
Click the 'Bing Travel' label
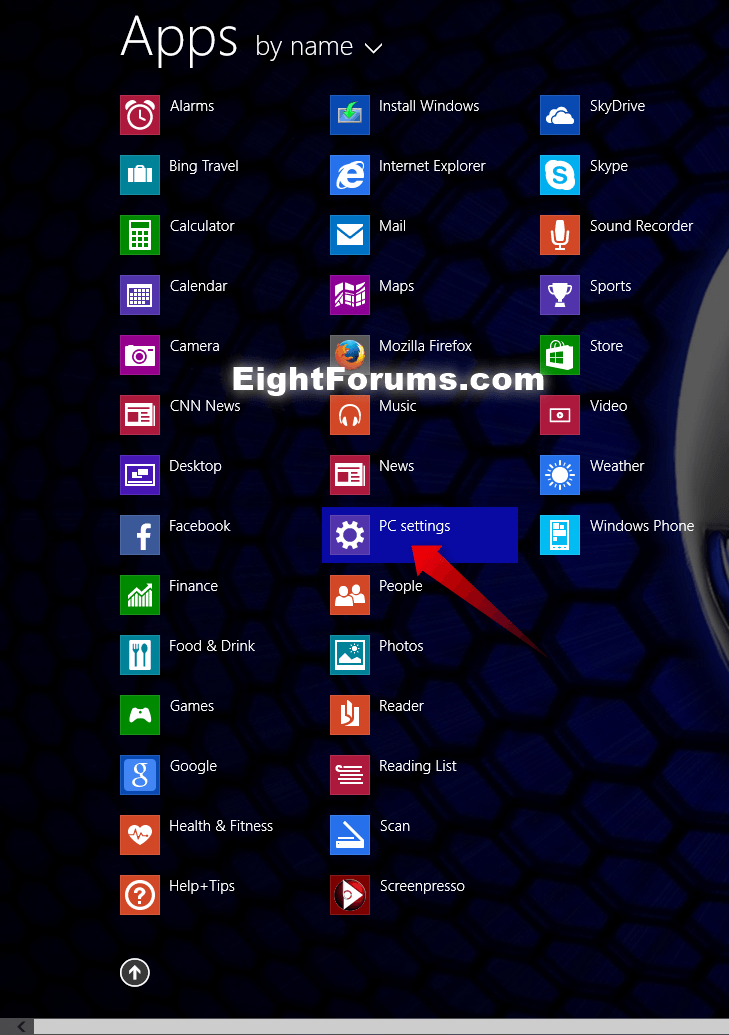coord(203,166)
